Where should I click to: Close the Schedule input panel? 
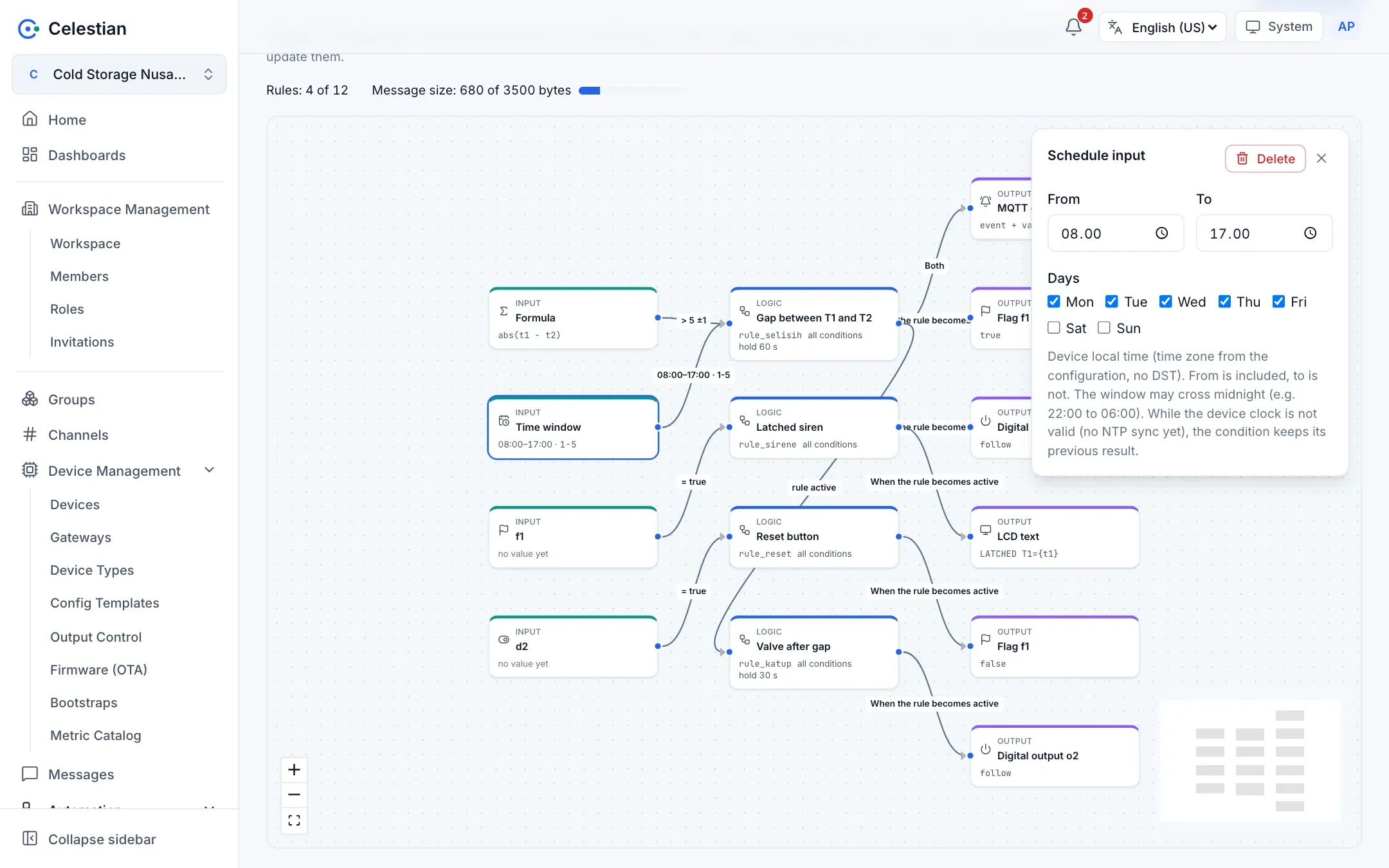[1321, 158]
